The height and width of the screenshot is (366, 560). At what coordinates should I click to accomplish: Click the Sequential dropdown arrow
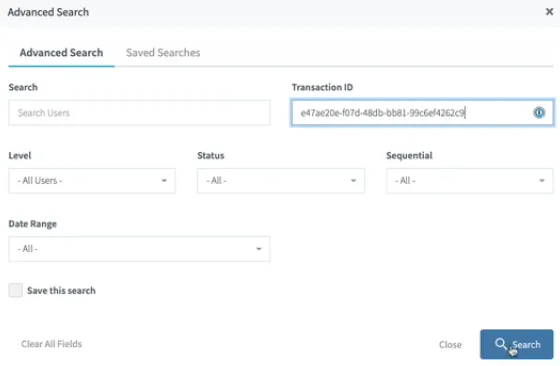(542, 181)
